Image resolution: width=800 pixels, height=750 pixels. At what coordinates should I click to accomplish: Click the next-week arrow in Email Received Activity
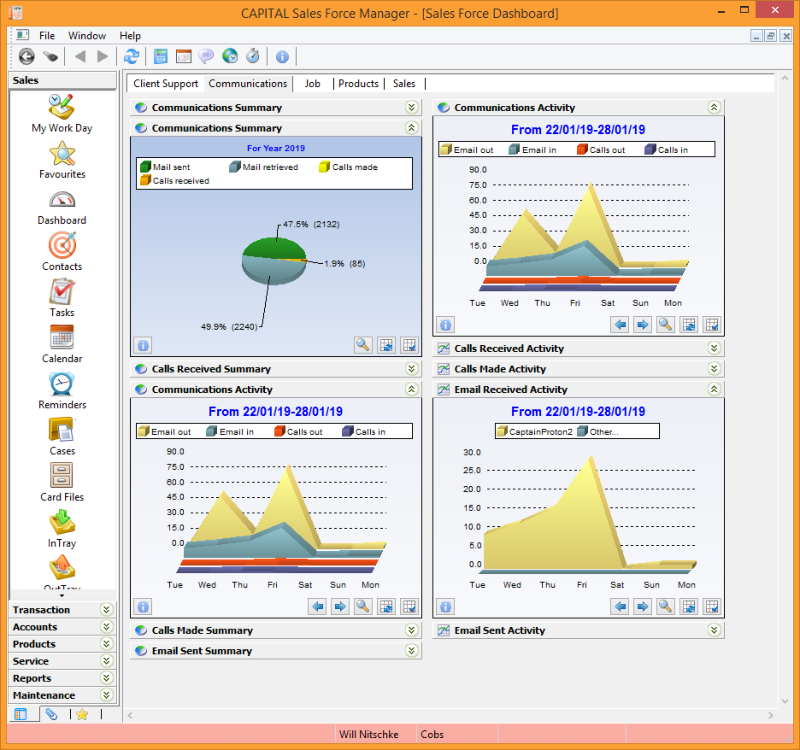[643, 607]
